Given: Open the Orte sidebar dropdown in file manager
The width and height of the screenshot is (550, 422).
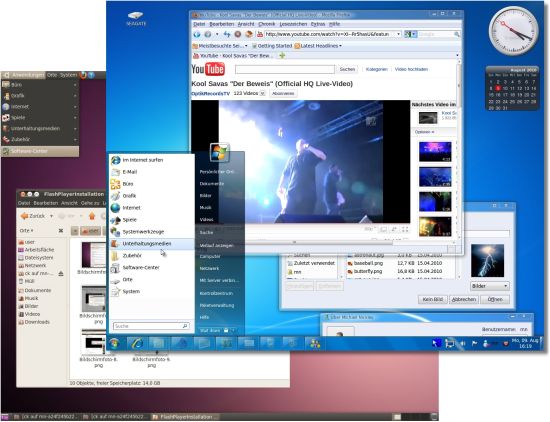Looking at the screenshot, I should click(26, 231).
